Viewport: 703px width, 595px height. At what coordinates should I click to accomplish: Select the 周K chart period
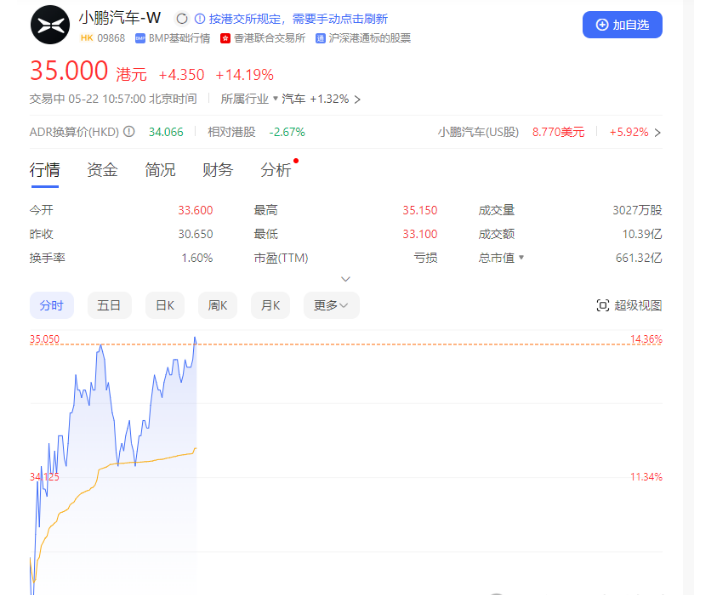coord(217,305)
